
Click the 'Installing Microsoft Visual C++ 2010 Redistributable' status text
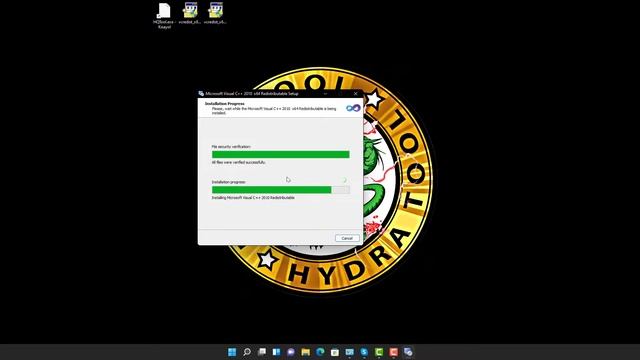coord(253,198)
